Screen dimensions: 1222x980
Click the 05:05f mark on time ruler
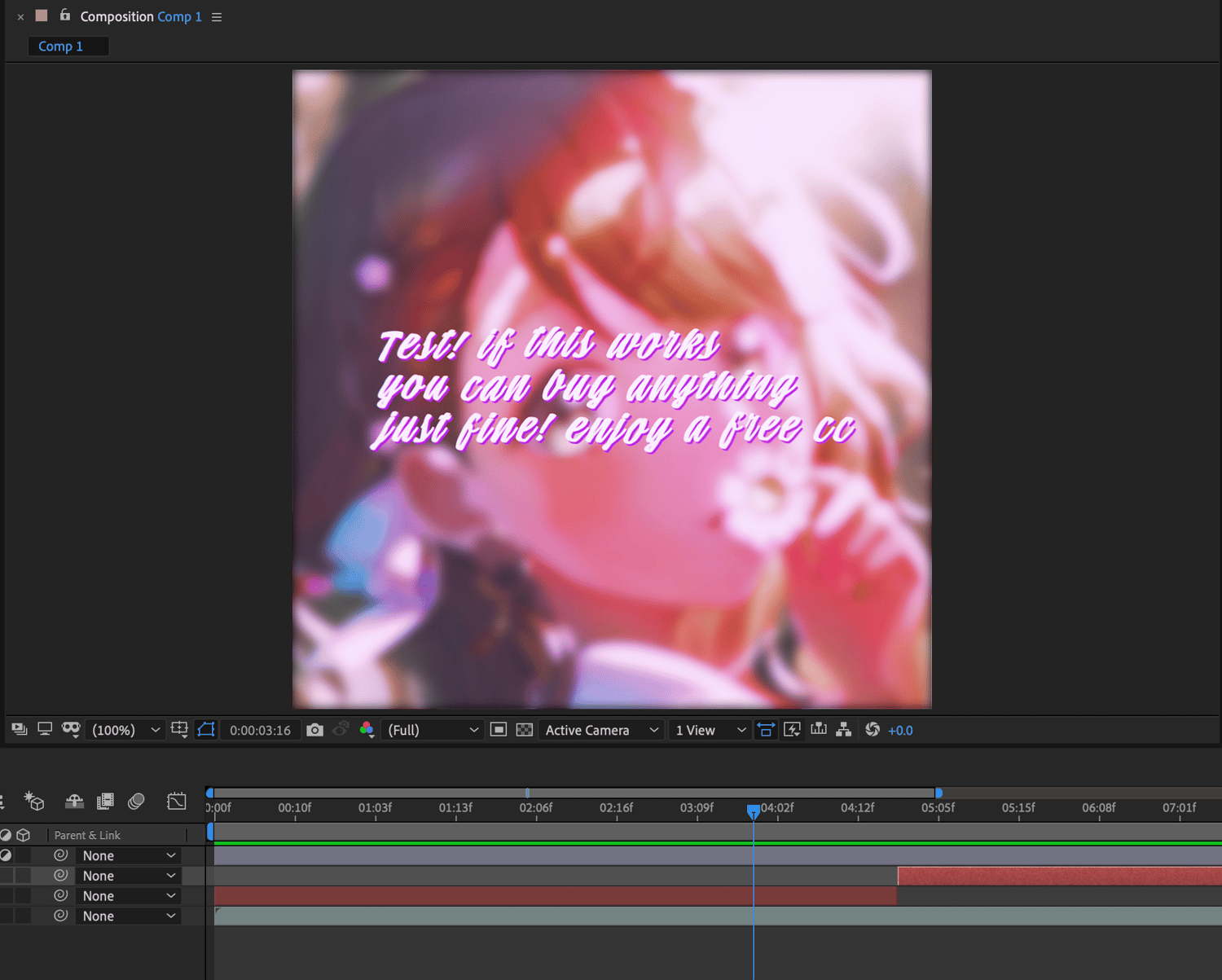coord(938,808)
